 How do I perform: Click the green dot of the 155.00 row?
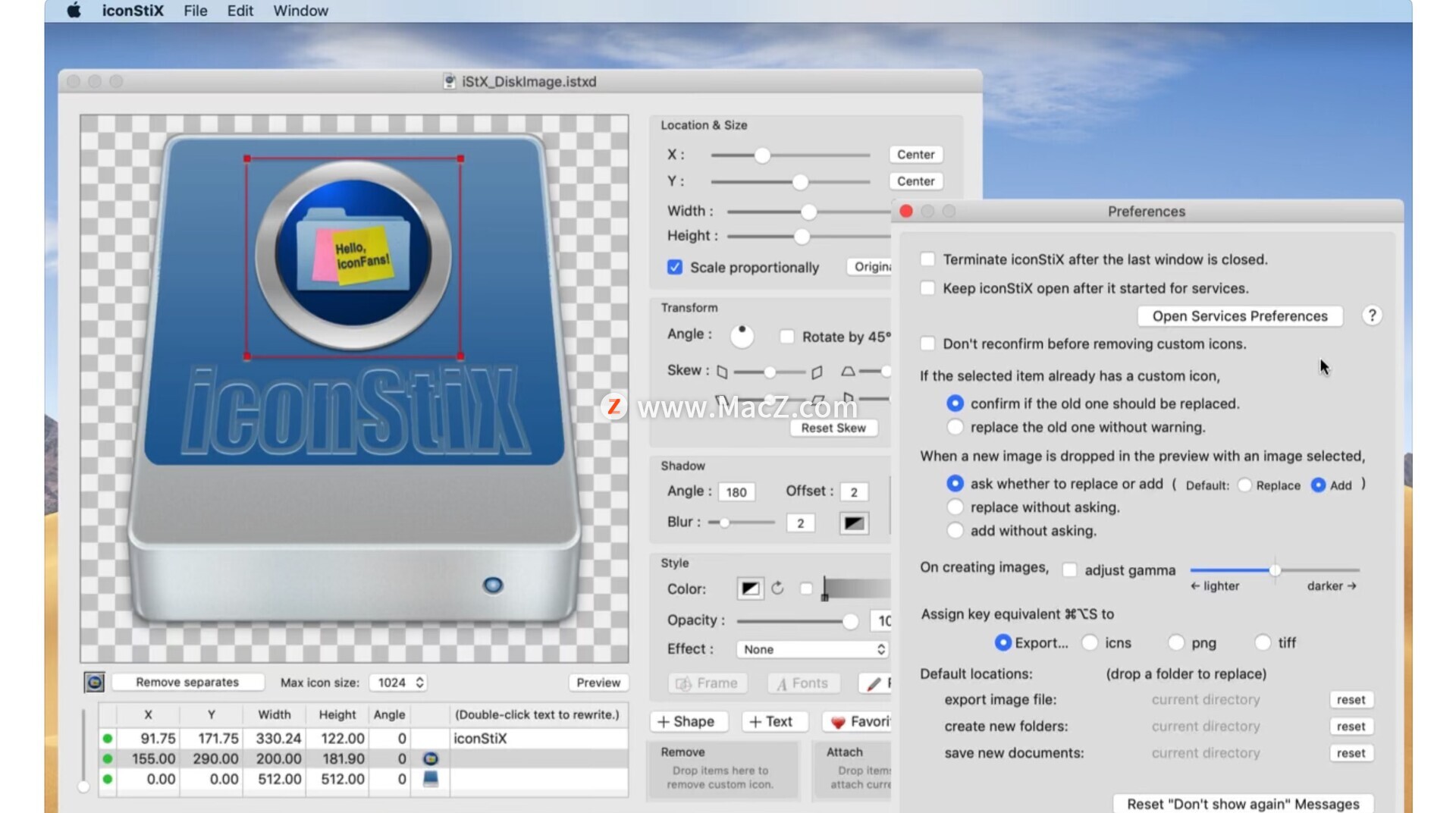coord(108,758)
